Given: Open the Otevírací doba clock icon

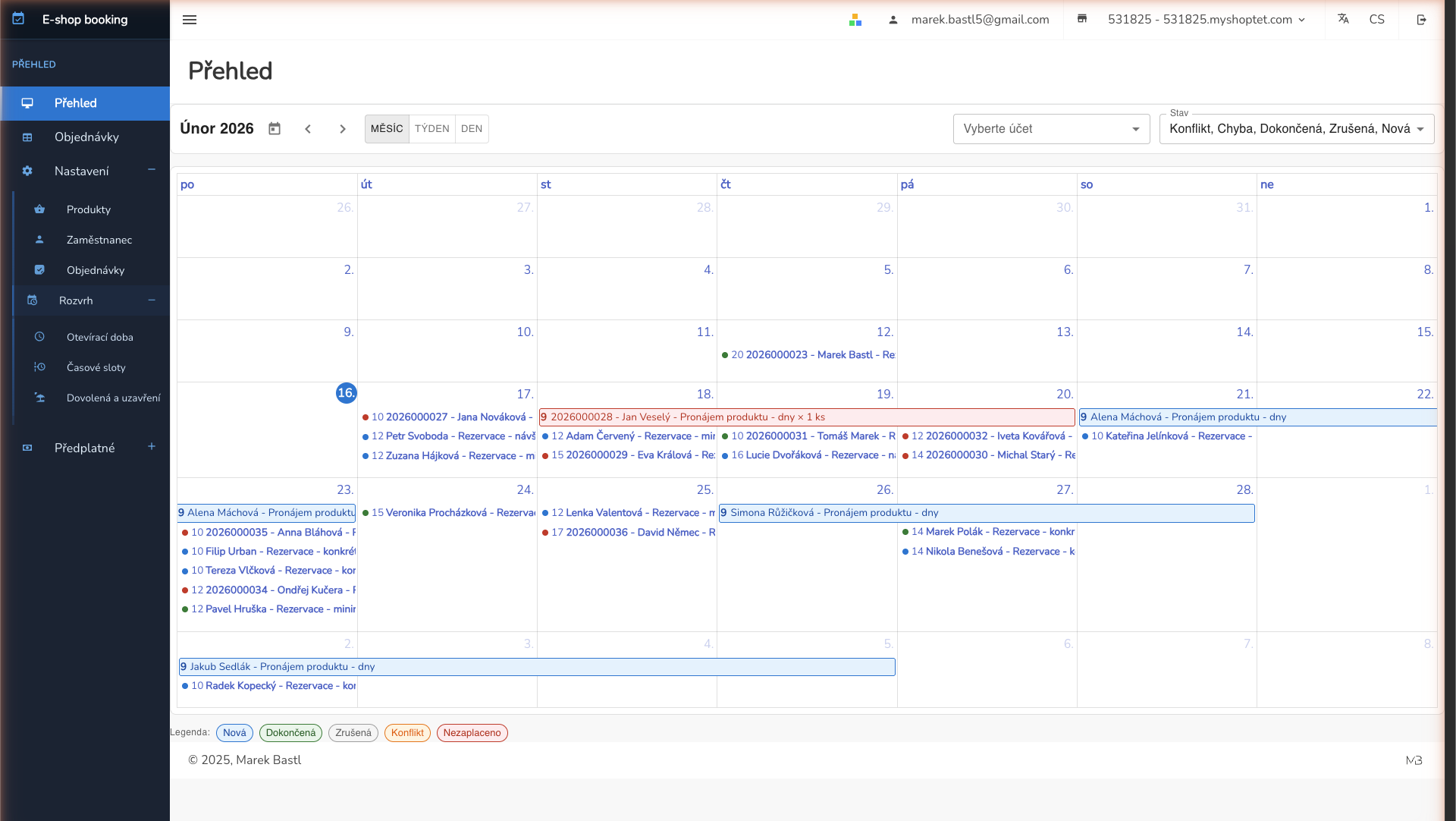Looking at the screenshot, I should point(39,337).
